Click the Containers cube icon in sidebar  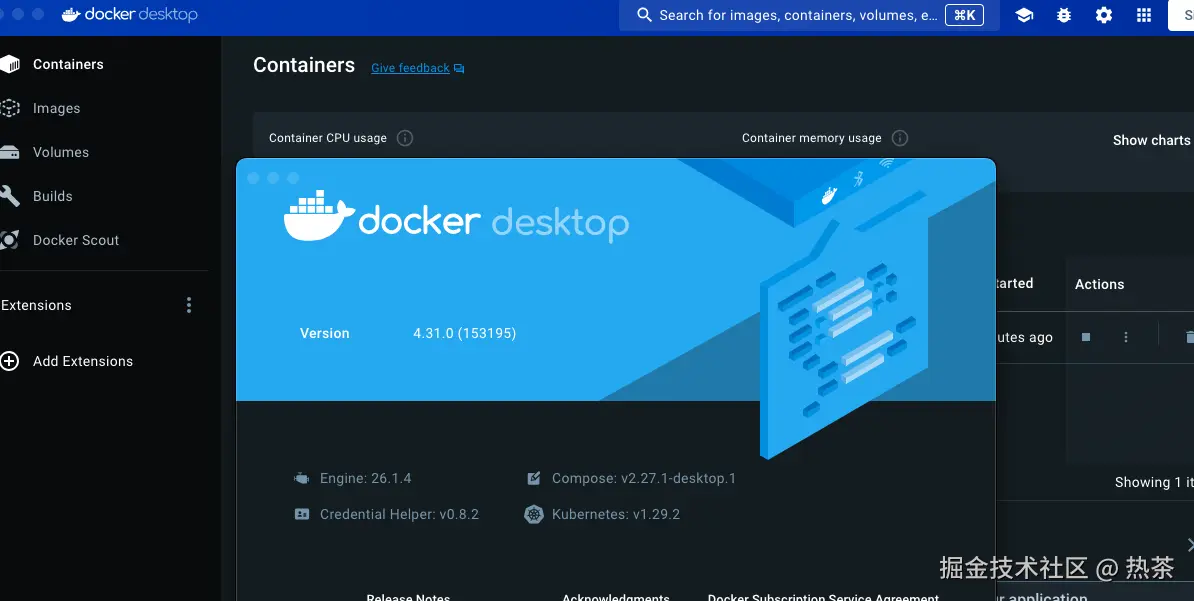[9, 64]
